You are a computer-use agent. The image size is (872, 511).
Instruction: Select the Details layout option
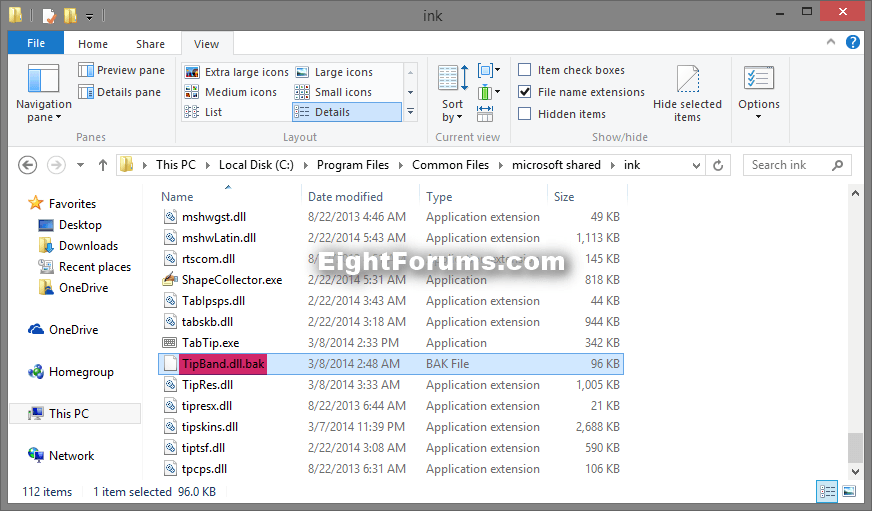click(346, 112)
